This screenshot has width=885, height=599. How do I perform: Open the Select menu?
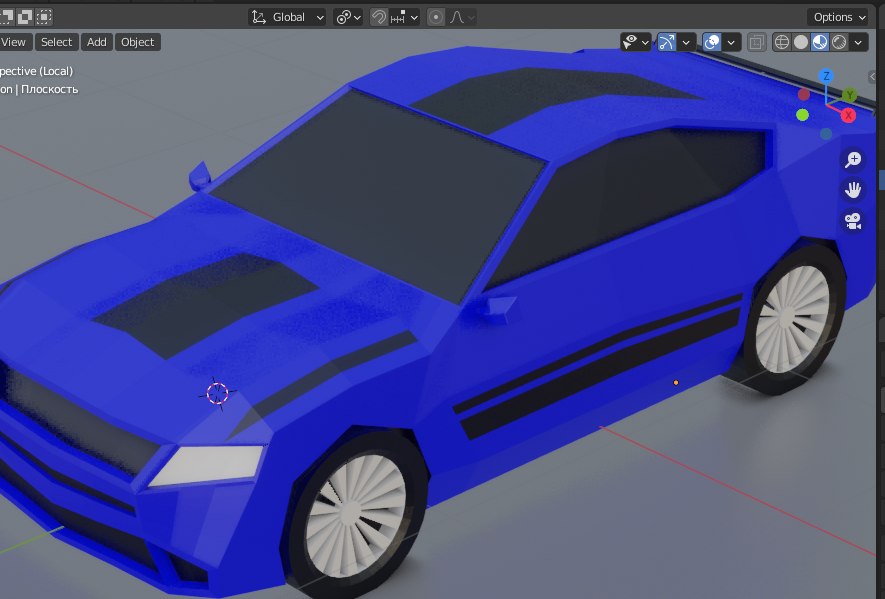point(56,42)
